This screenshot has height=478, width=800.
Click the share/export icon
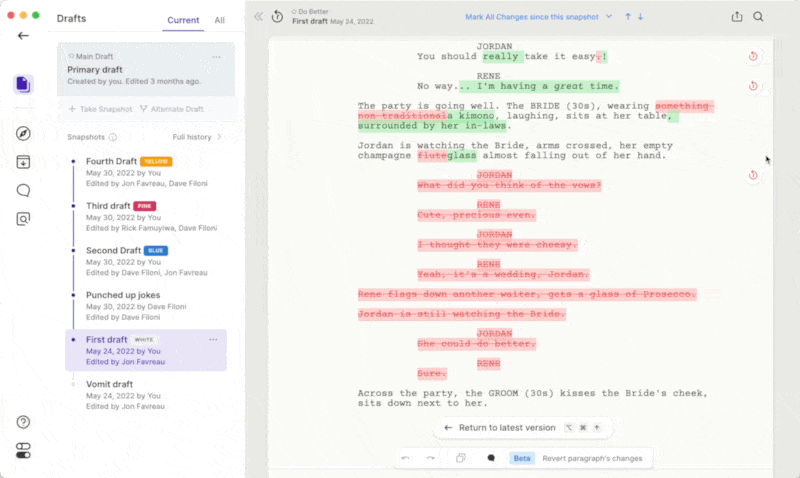pos(737,17)
